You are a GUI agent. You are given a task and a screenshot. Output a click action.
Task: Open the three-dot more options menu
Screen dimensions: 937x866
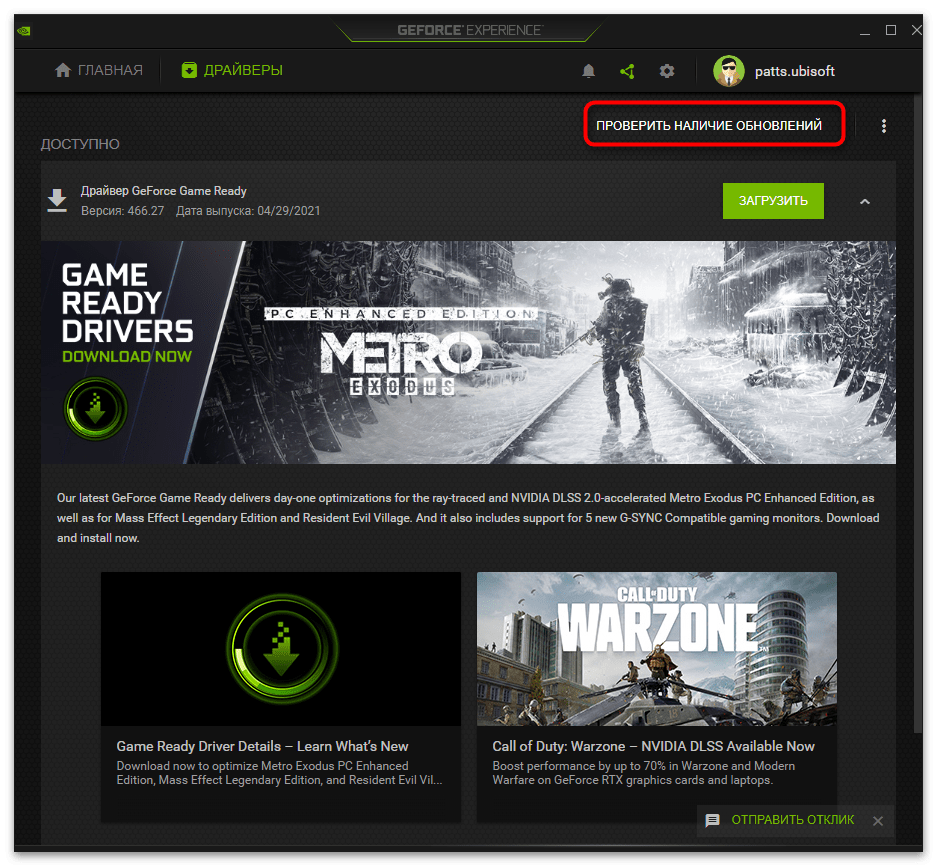(x=883, y=126)
